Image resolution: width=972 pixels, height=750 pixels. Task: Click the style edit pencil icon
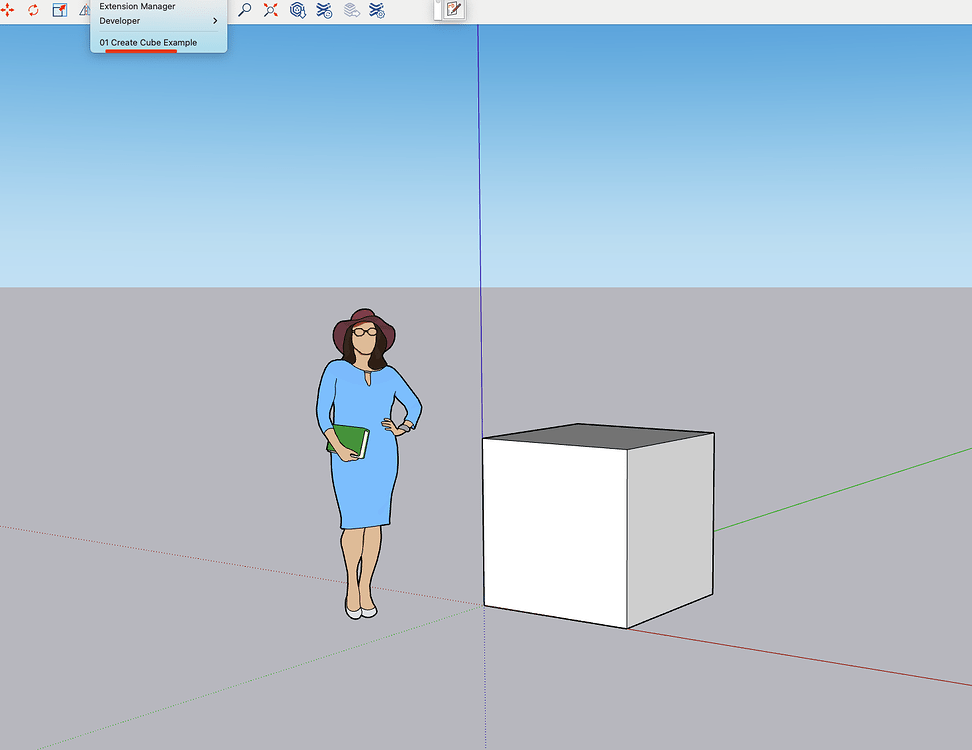click(452, 11)
